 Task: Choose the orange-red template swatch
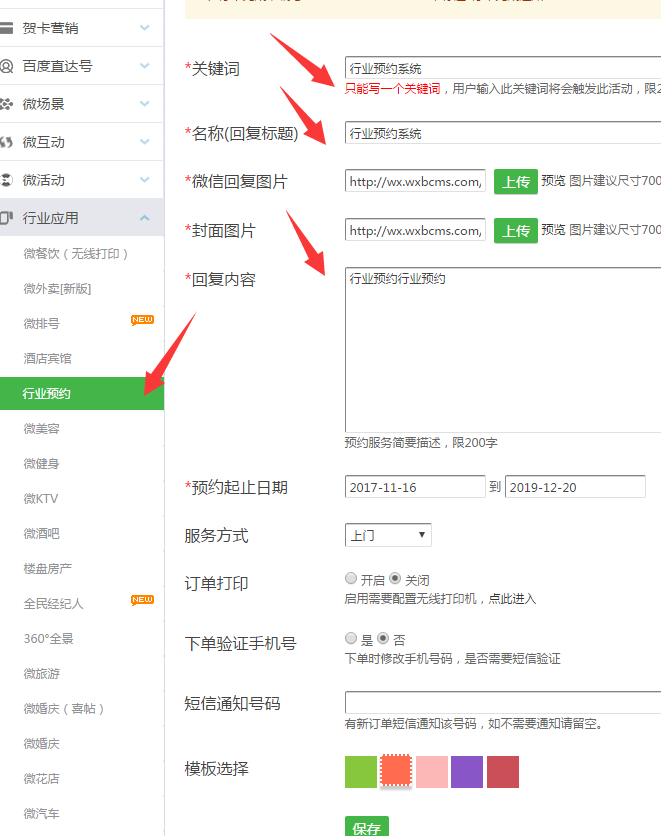tap(396, 770)
